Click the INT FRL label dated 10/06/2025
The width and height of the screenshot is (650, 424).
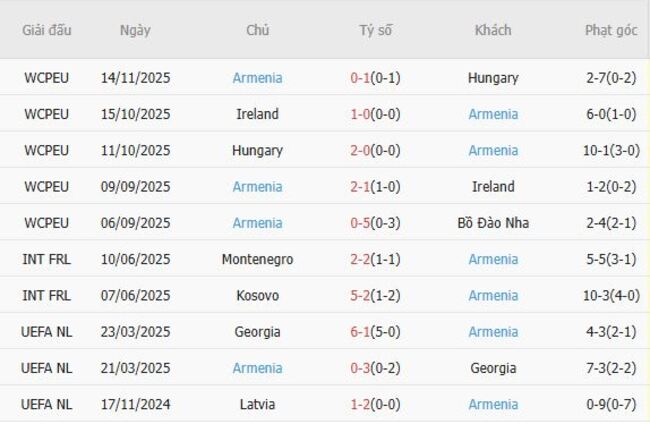pyautogui.click(x=47, y=259)
